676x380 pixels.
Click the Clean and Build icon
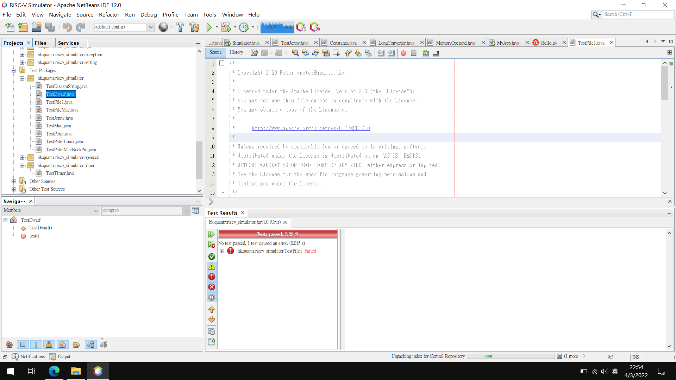(x=194, y=27)
